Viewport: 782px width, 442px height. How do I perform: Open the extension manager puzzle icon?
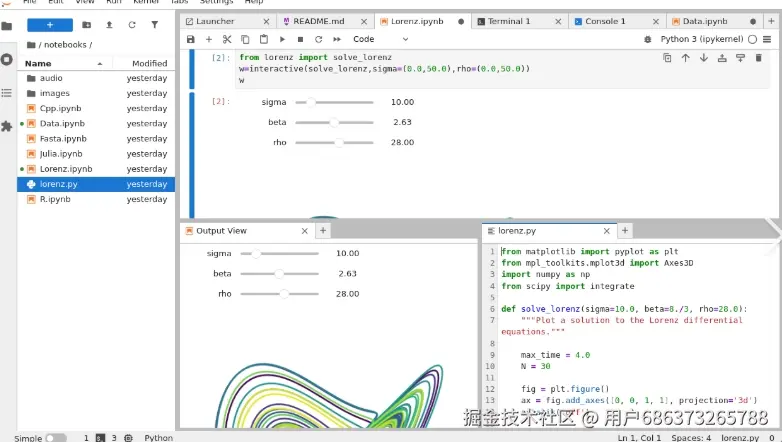(6, 126)
